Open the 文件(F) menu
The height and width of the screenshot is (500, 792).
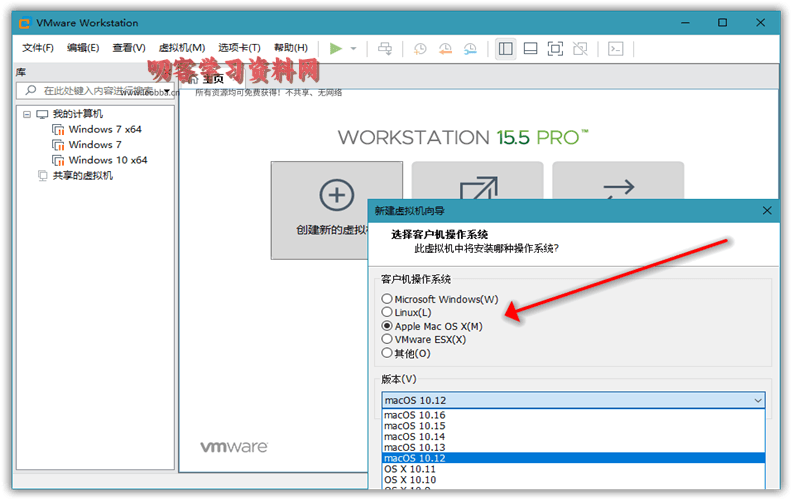38,48
